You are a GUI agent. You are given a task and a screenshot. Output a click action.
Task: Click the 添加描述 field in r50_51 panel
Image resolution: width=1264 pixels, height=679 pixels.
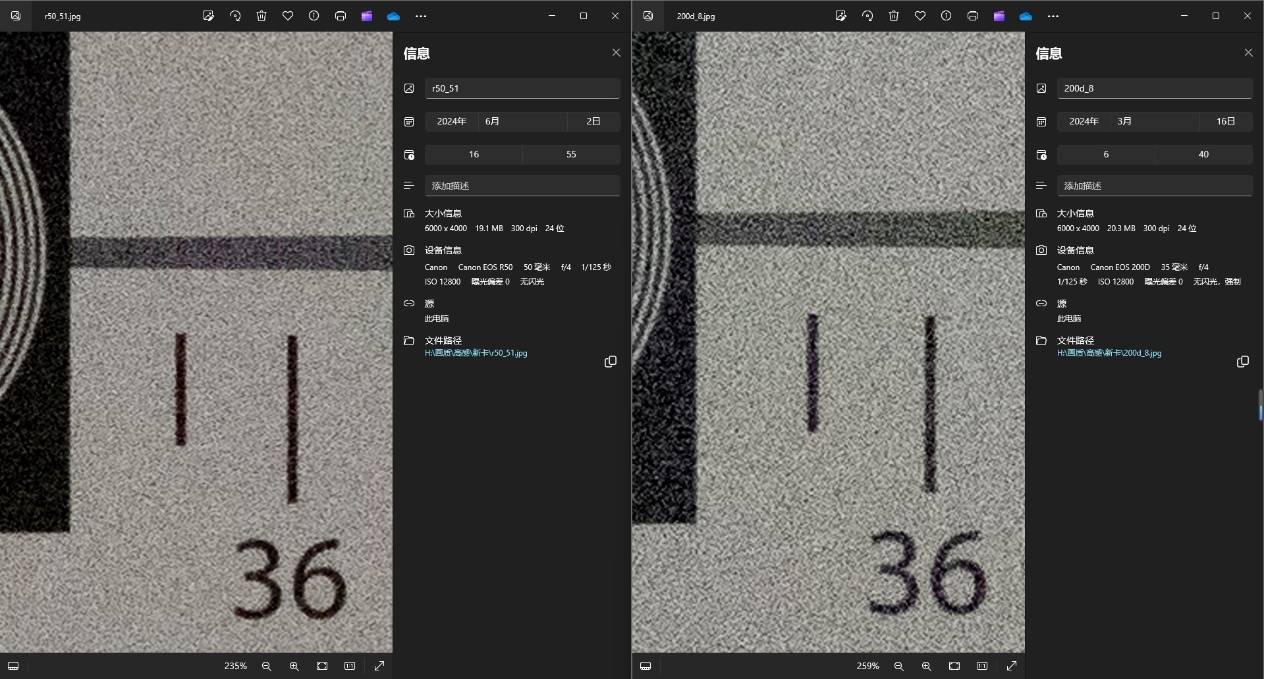(x=522, y=186)
